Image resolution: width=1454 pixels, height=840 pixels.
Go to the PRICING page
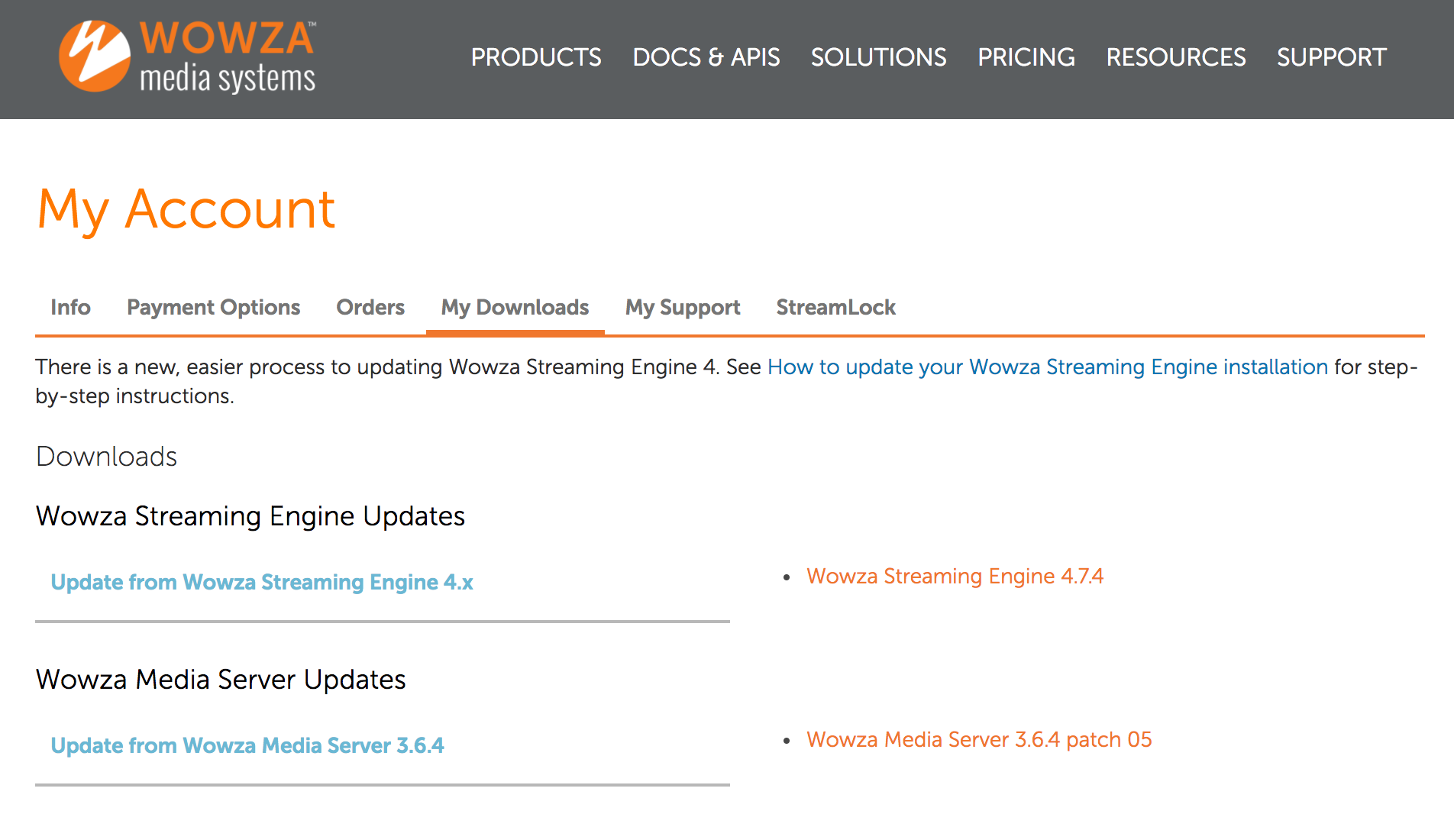1026,57
